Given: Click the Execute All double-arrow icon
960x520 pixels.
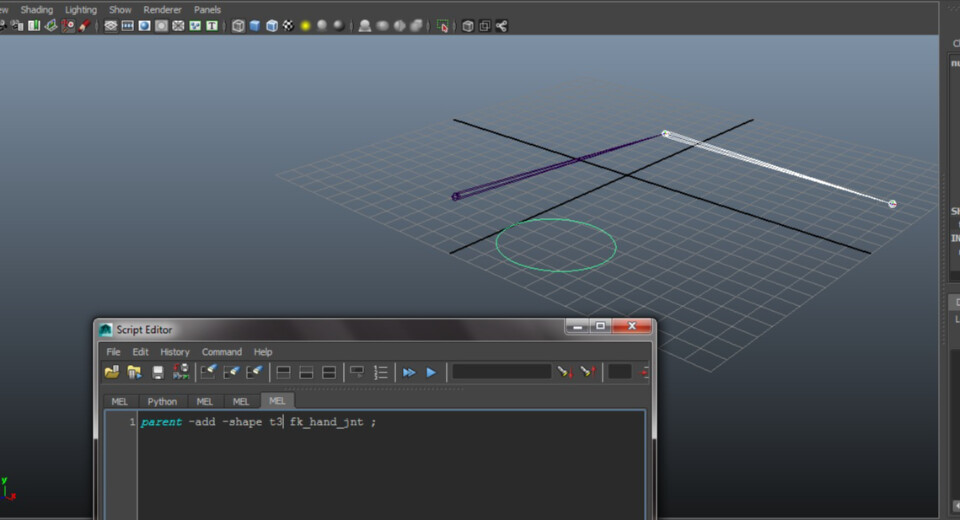Looking at the screenshot, I should [x=409, y=372].
